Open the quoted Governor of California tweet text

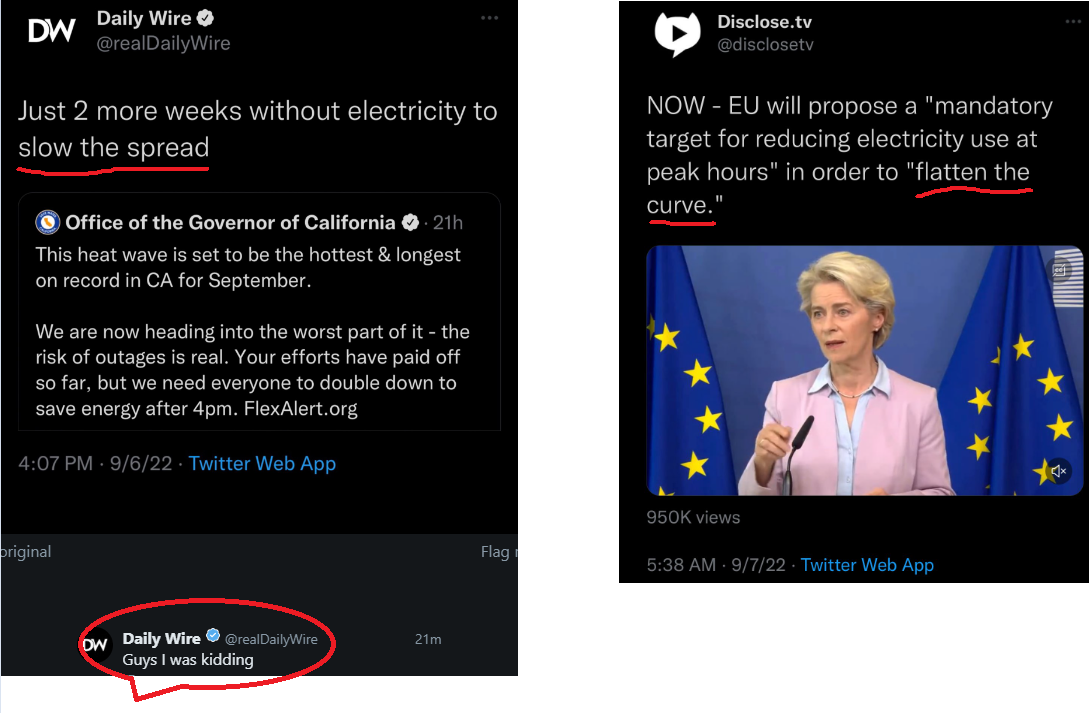tap(250, 331)
